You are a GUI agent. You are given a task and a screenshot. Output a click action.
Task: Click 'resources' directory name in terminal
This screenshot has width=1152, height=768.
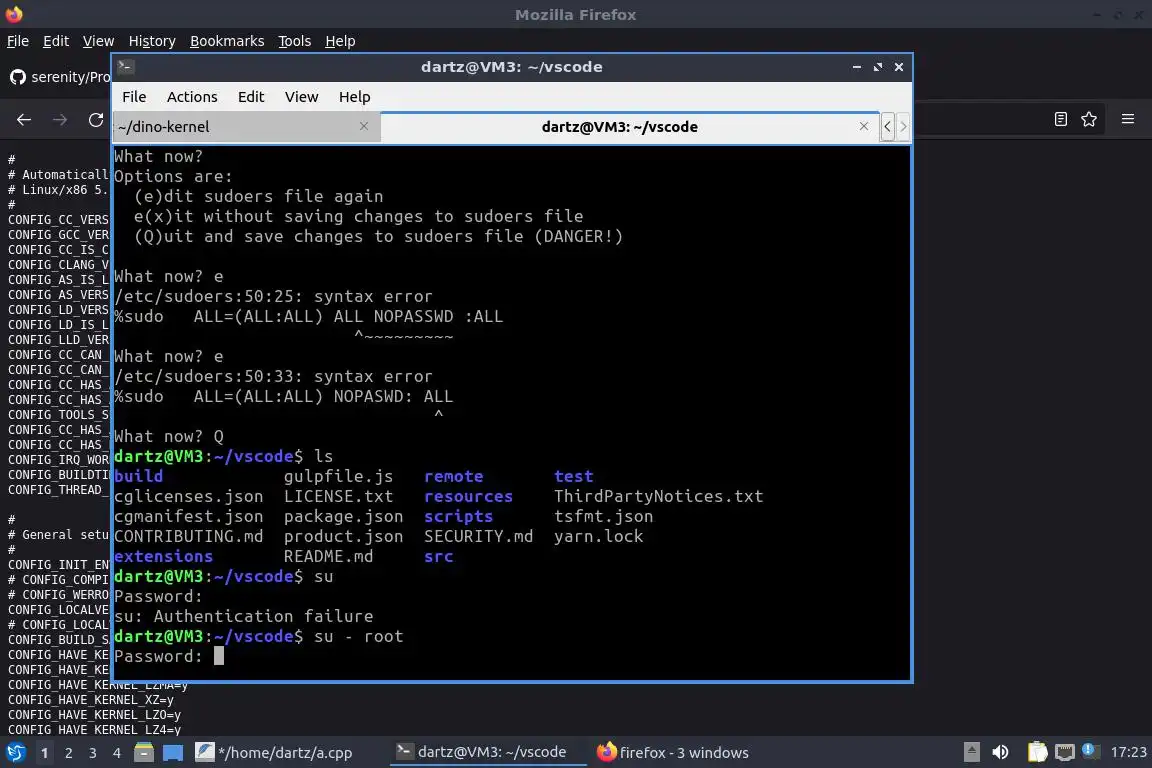point(468,496)
